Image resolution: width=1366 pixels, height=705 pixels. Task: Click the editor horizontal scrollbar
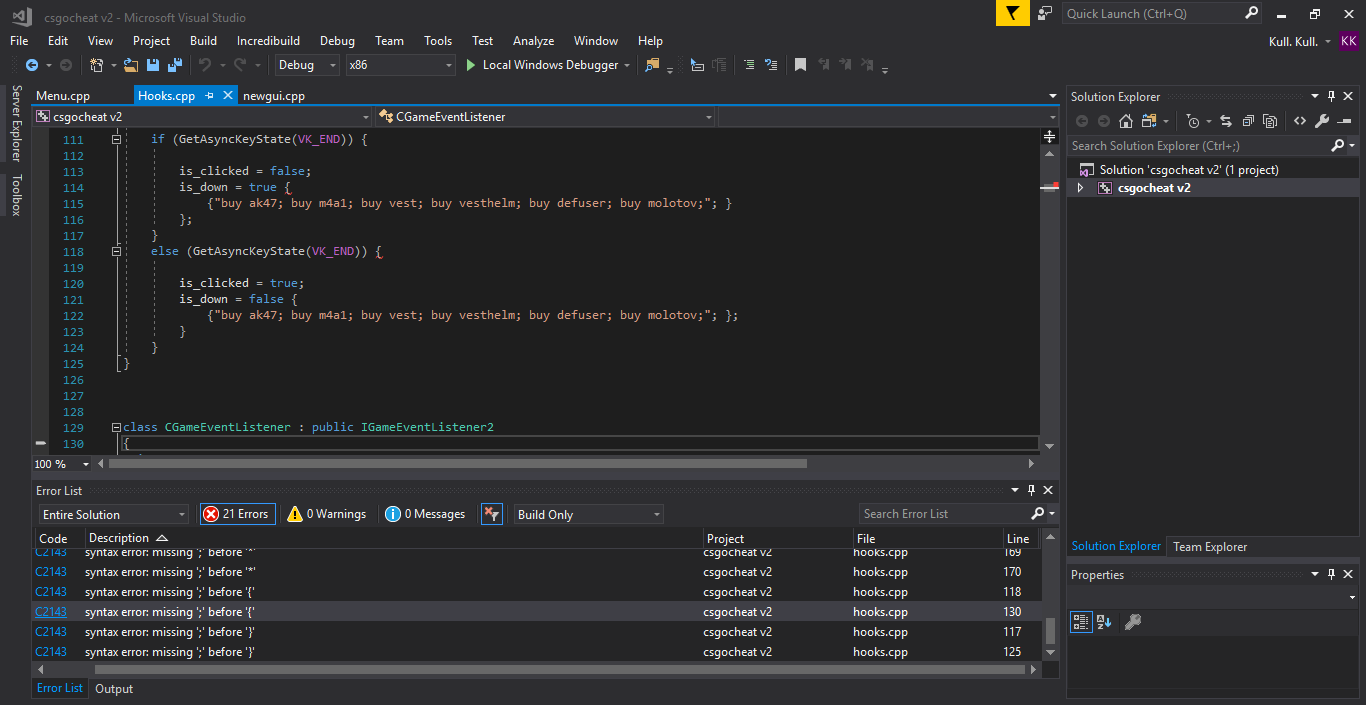click(457, 464)
